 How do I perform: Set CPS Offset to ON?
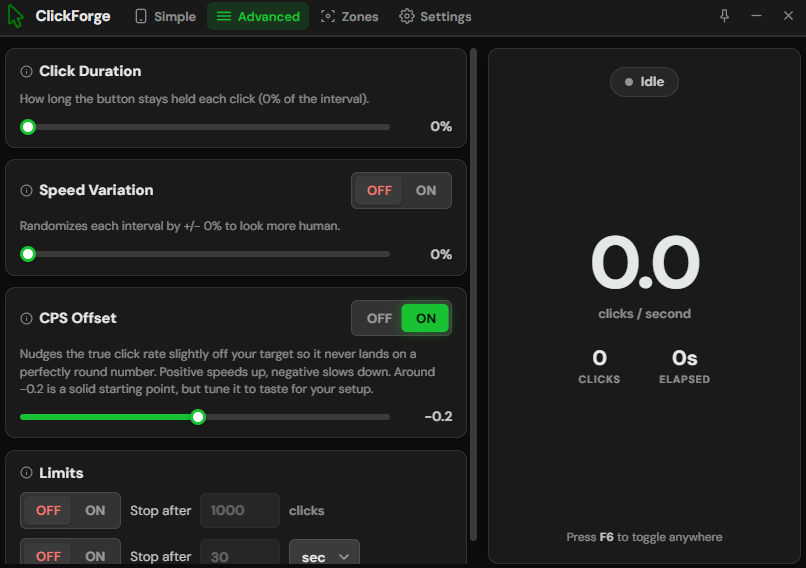tap(425, 319)
